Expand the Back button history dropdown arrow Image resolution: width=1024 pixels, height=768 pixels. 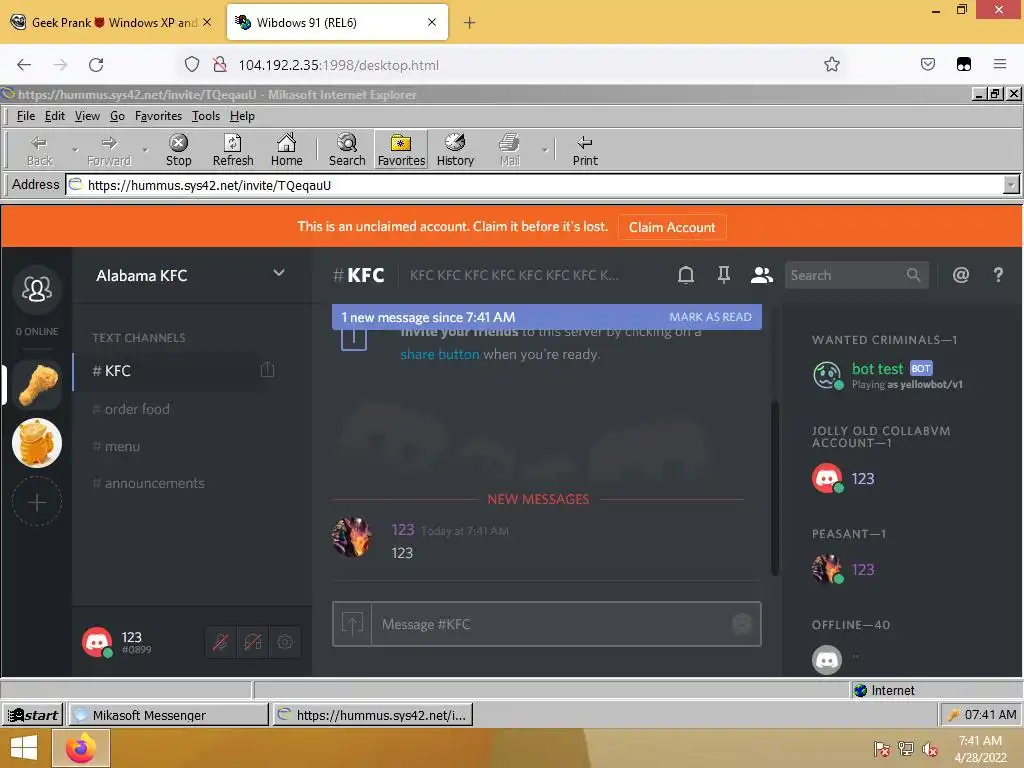click(74, 150)
